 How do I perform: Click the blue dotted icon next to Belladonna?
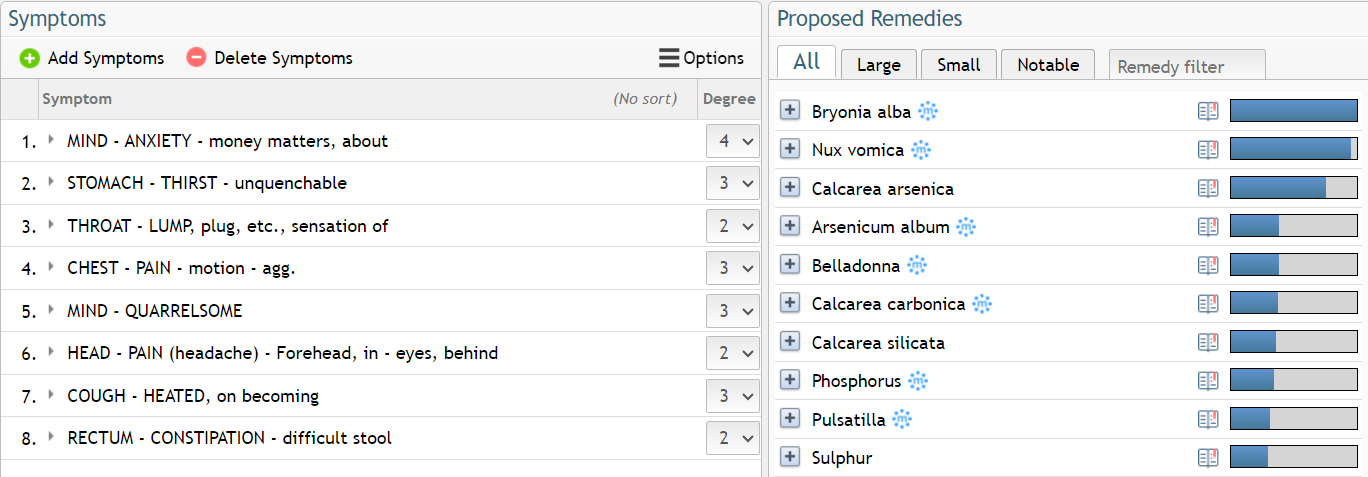point(917,265)
